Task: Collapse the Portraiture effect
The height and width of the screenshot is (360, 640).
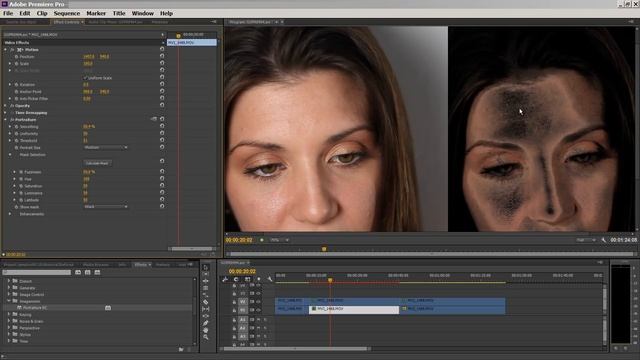Action: [6, 120]
